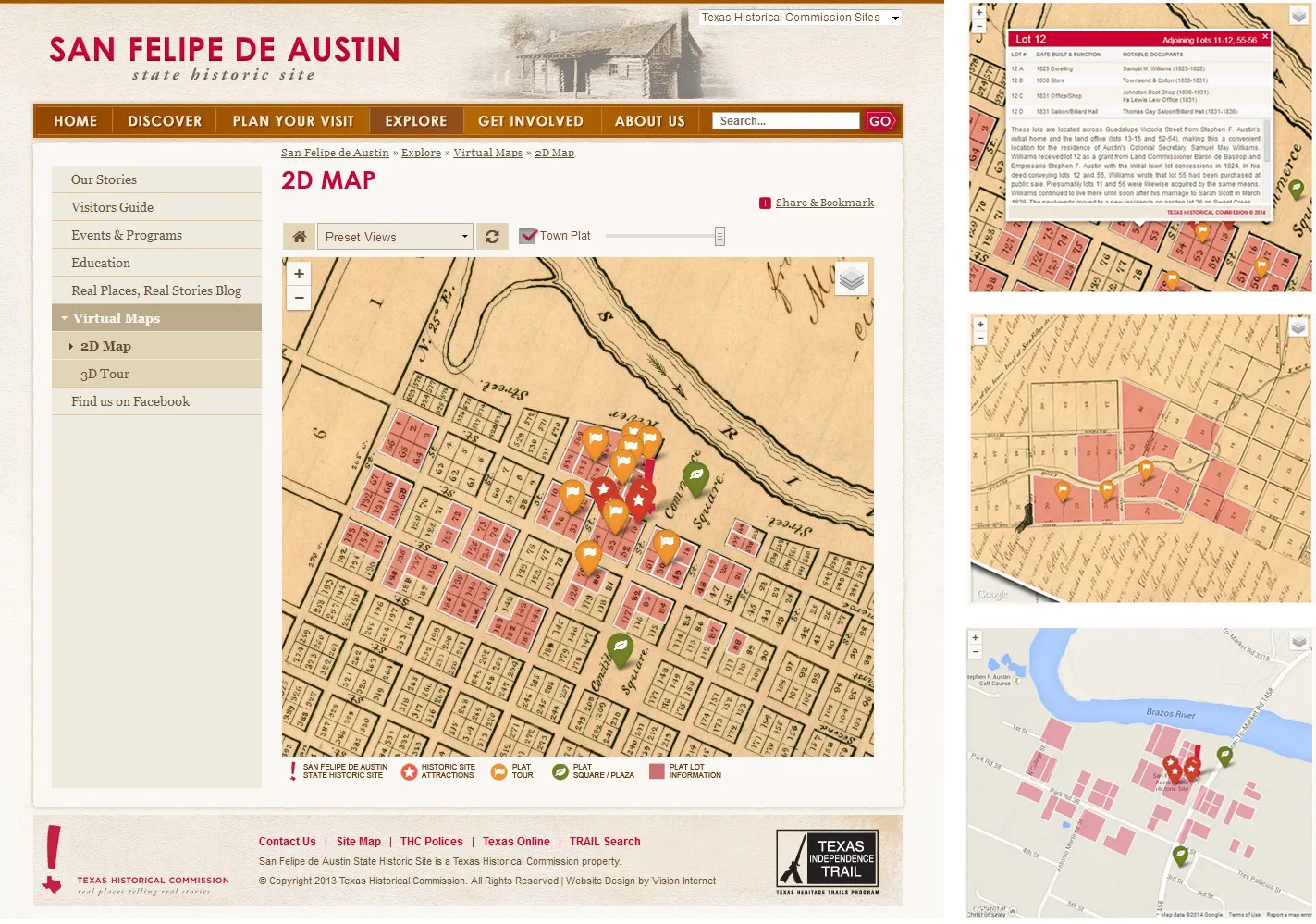Open the DISCOVER navigation tab

[x=165, y=121]
